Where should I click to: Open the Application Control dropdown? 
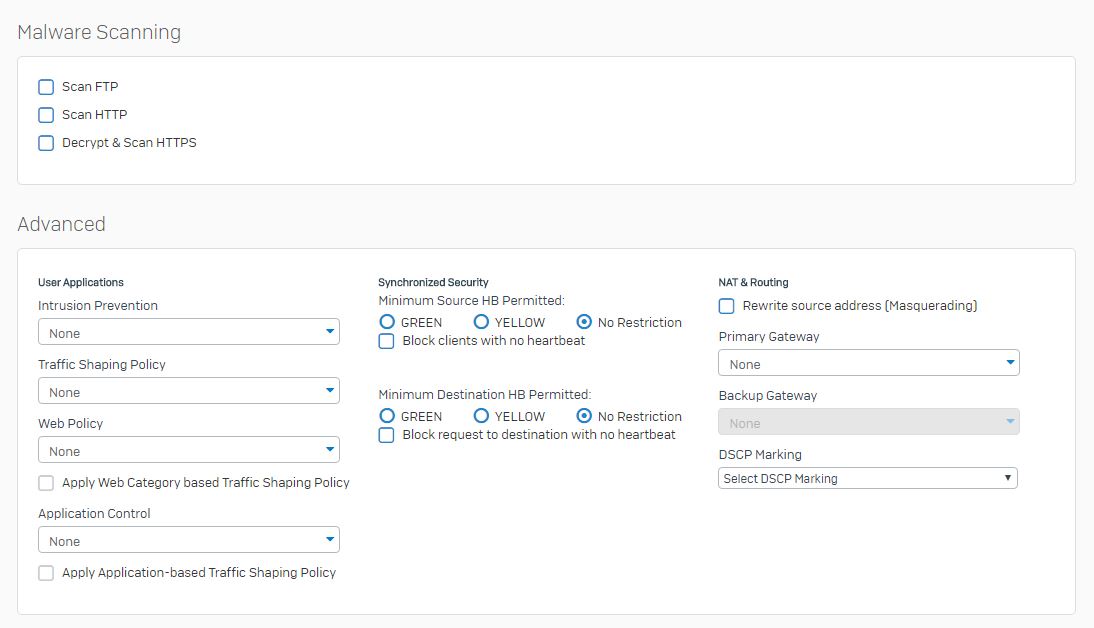tap(188, 540)
